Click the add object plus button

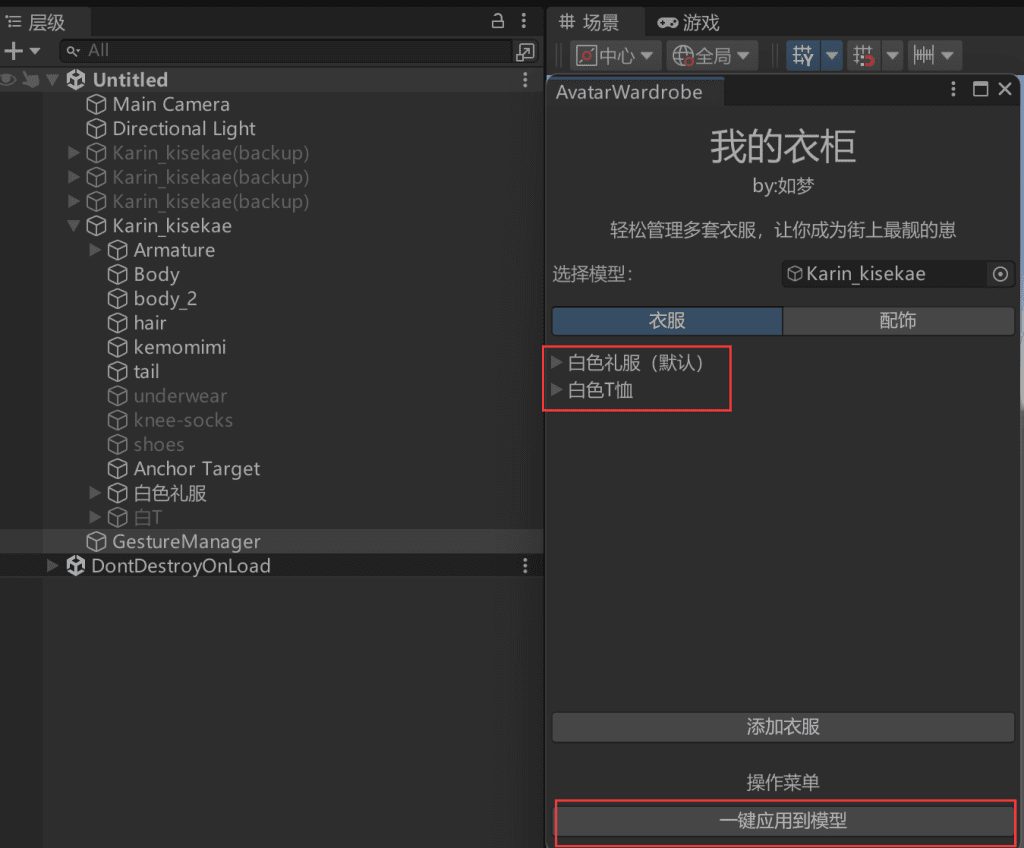[14, 51]
